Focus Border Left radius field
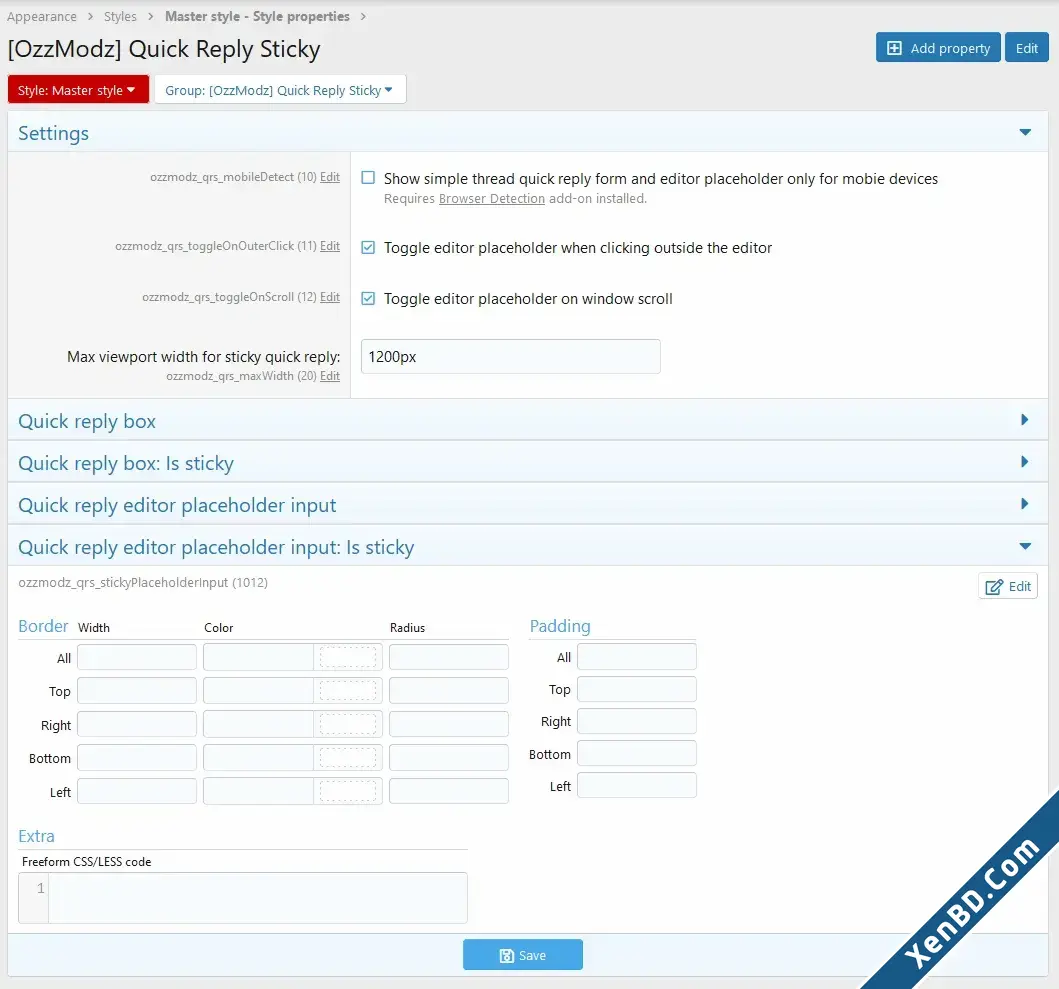The image size is (1059, 989). point(449,791)
